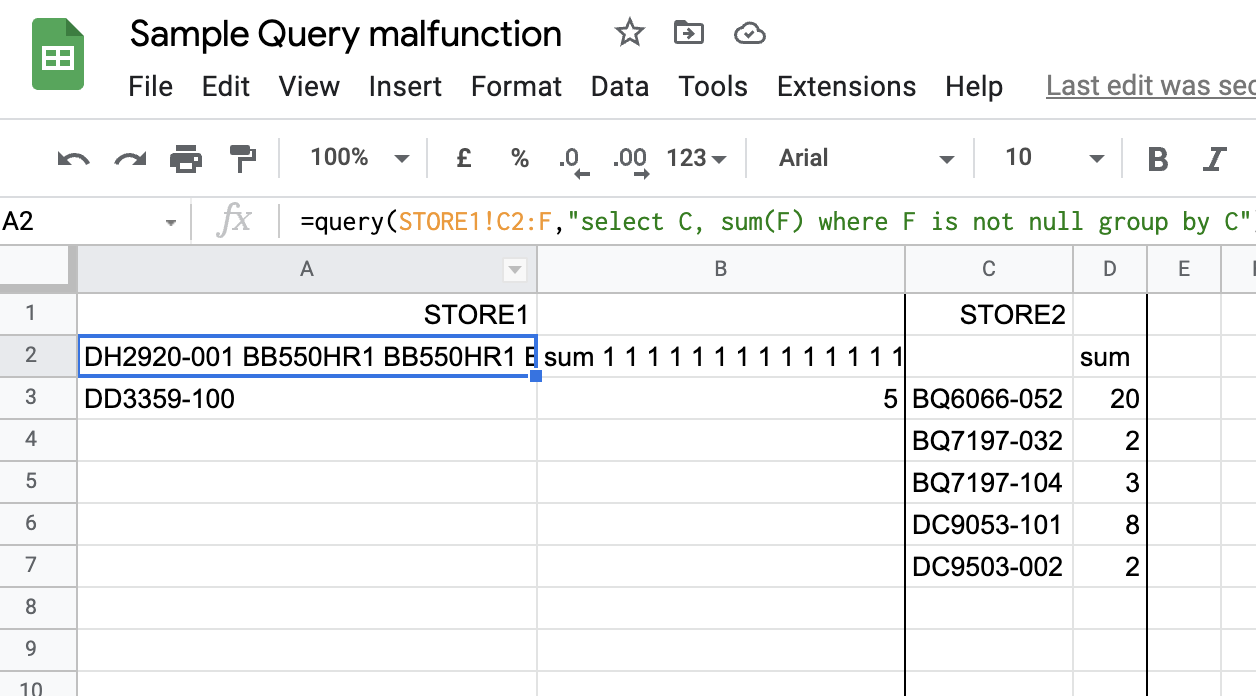Select cell DD3359-100
The height and width of the screenshot is (696, 1256).
coord(307,399)
